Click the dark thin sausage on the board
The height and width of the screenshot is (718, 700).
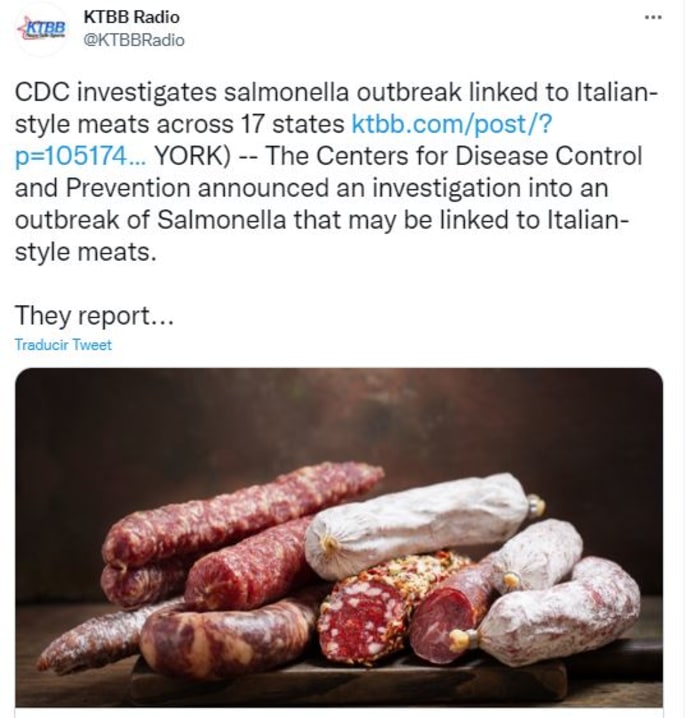click(95, 640)
